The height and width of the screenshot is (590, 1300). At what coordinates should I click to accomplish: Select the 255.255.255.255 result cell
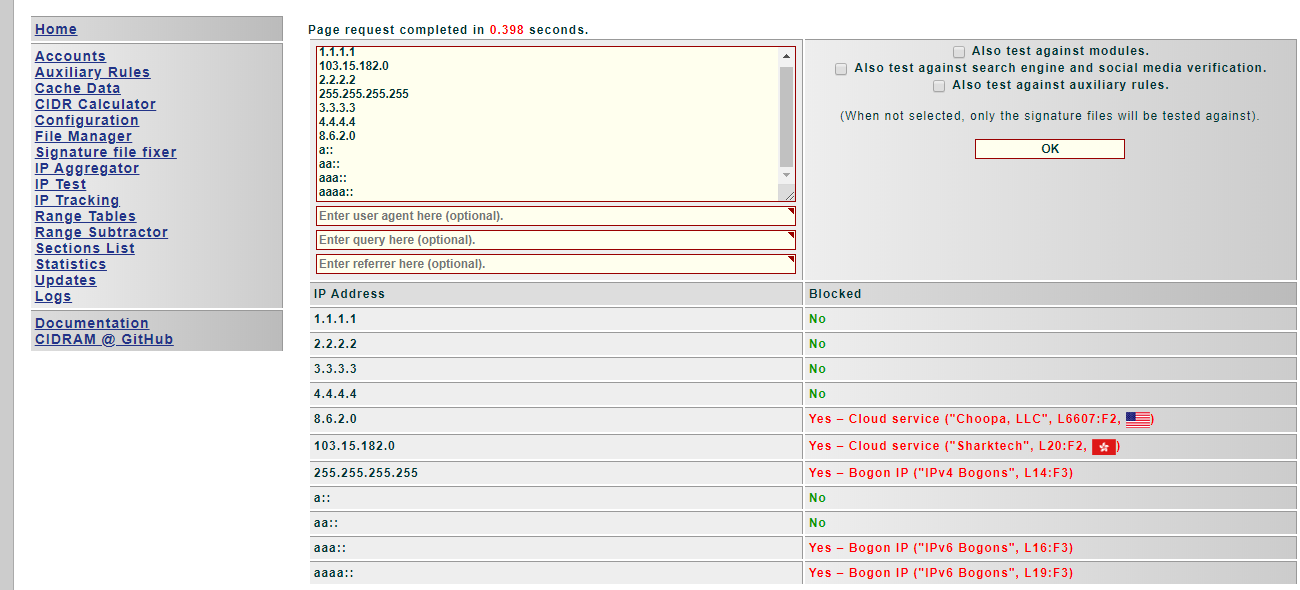point(556,473)
